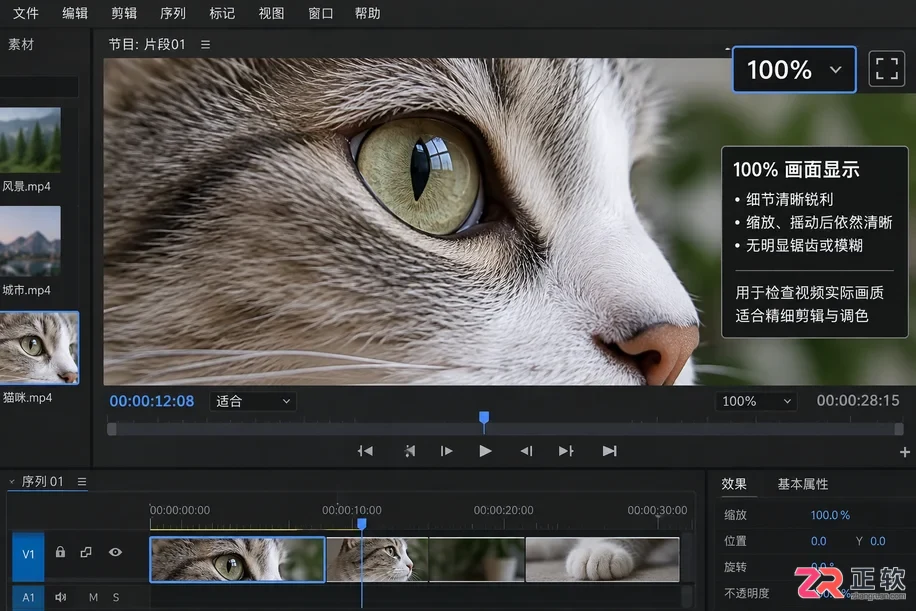Select the 猫咪.mp4 thumbnail
The image size is (916, 611).
pyautogui.click(x=39, y=348)
